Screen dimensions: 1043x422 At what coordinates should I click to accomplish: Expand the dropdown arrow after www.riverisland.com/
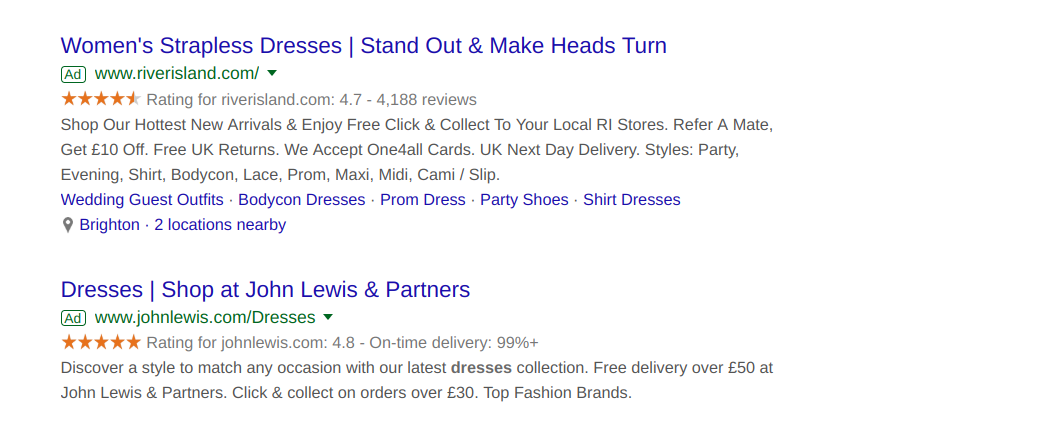click(272, 74)
